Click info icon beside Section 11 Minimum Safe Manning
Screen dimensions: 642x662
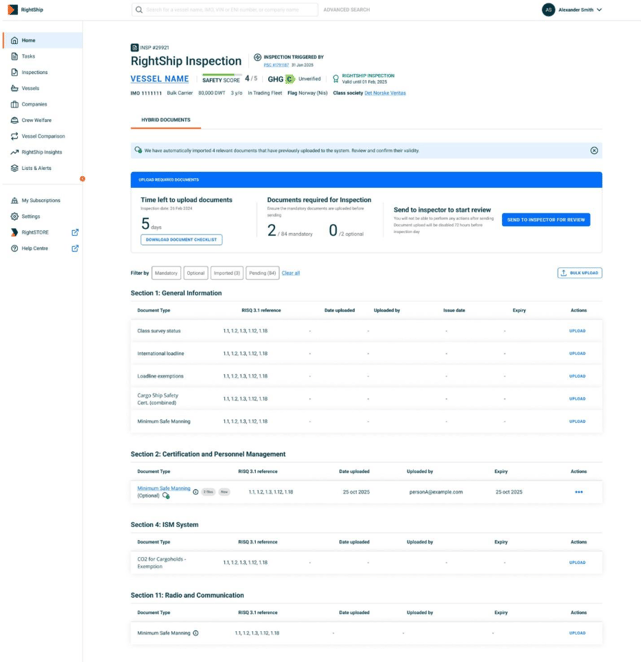pos(196,633)
